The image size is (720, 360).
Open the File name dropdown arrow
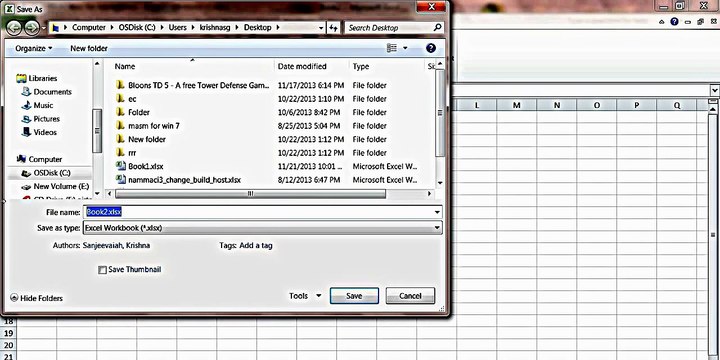(437, 212)
